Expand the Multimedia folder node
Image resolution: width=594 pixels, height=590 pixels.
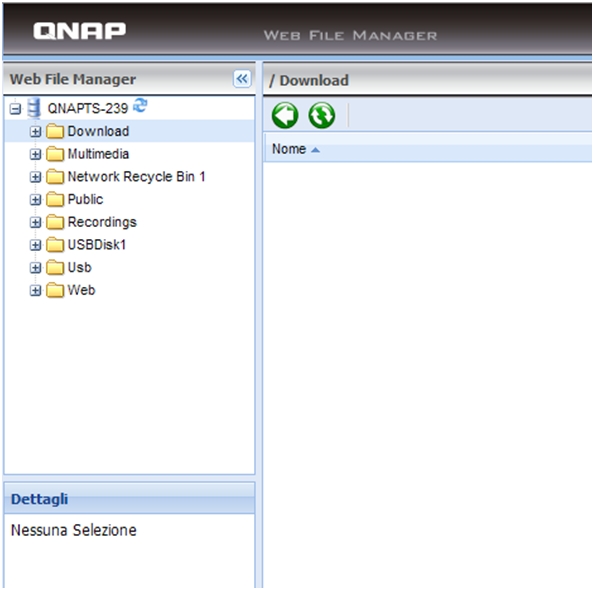click(x=35, y=155)
